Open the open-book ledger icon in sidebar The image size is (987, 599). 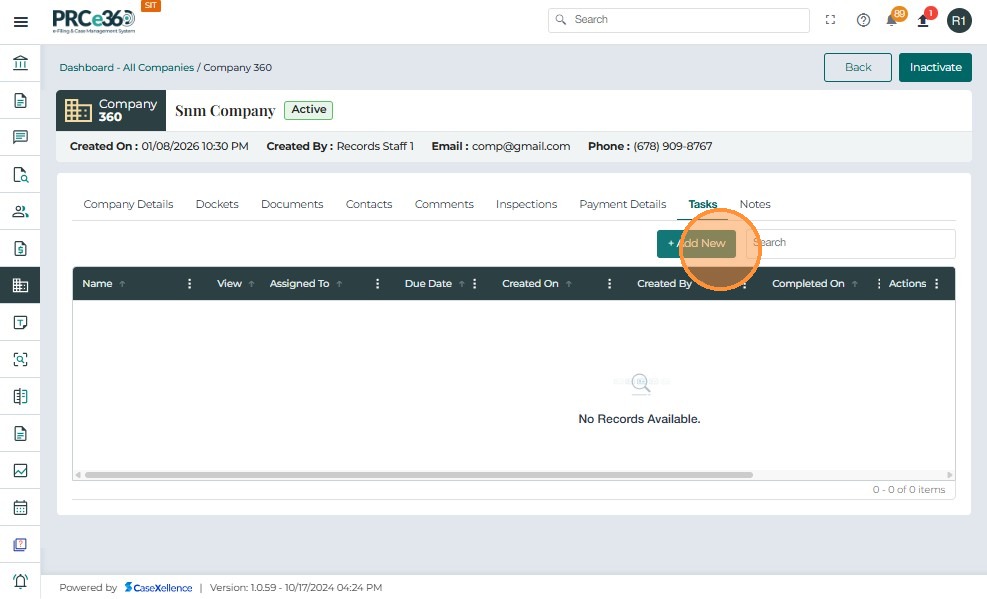point(20,396)
